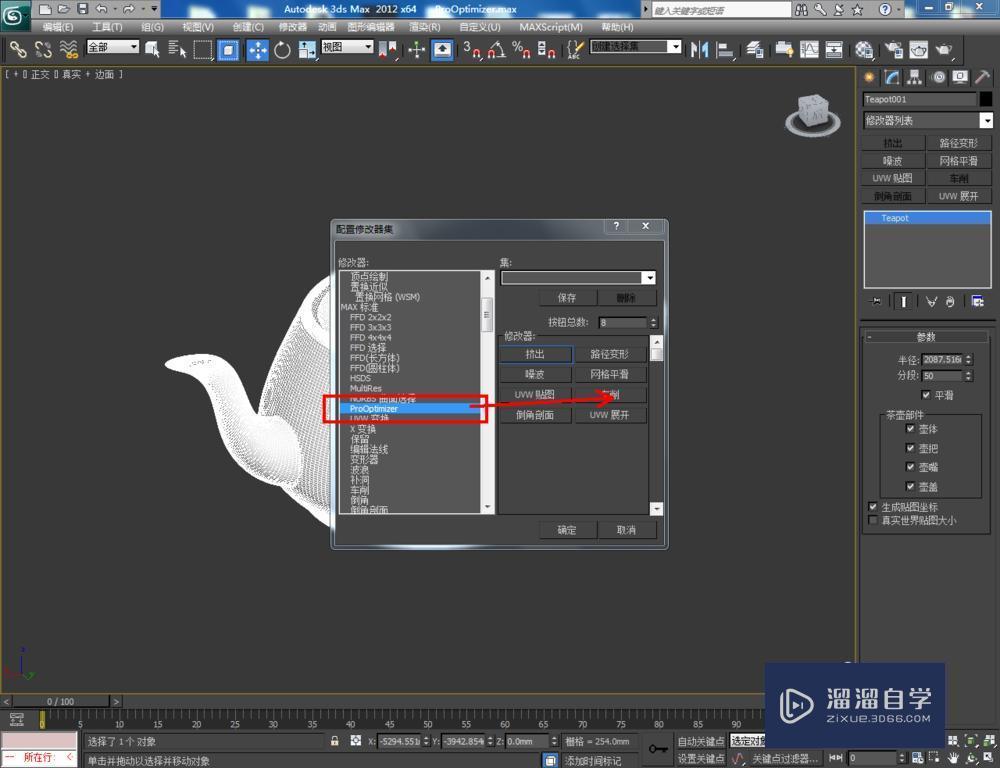The width and height of the screenshot is (1000, 768).
Task: Select the Select and Rotate tool
Action: point(283,50)
